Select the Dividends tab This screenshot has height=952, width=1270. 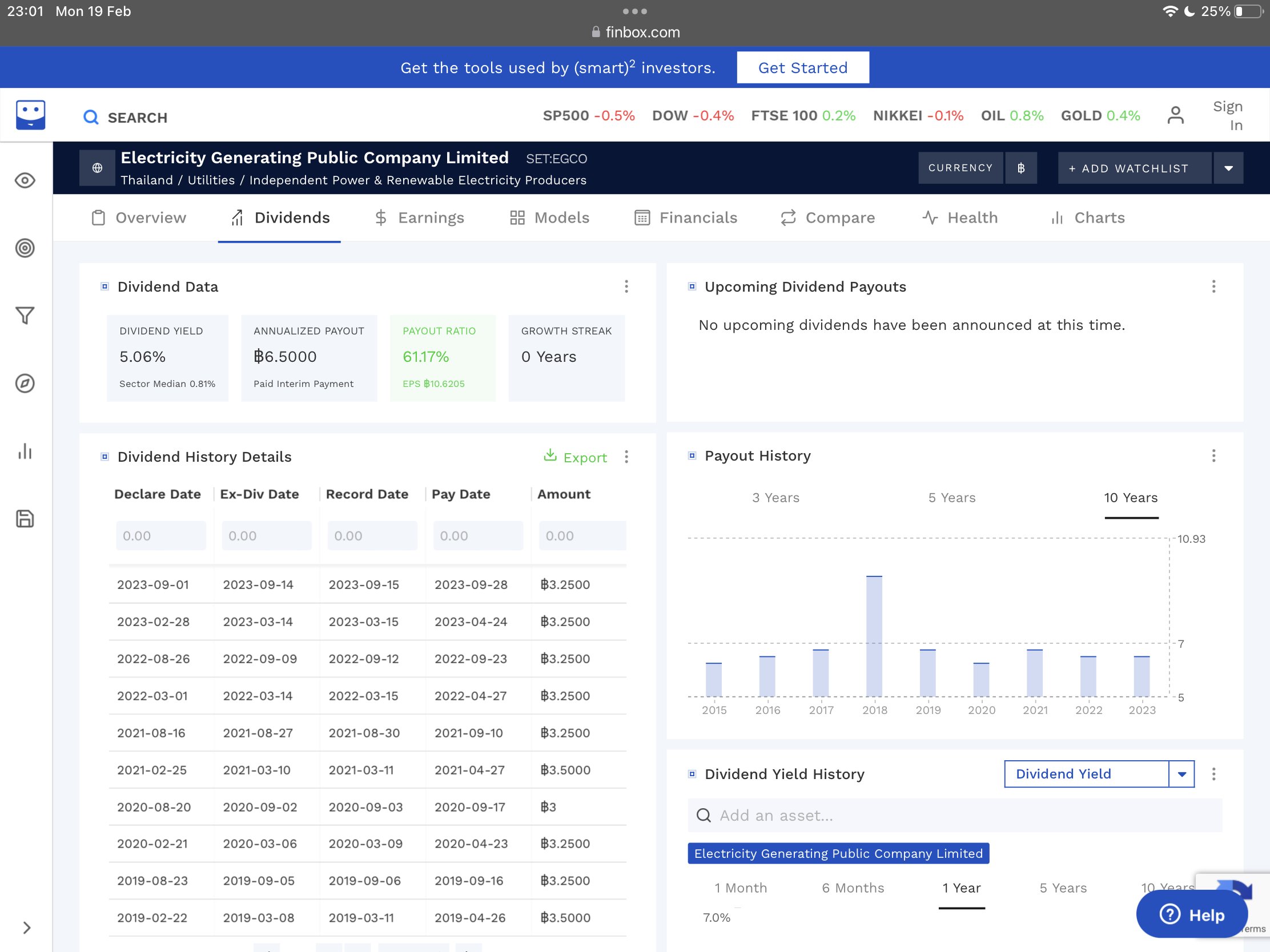(x=280, y=217)
